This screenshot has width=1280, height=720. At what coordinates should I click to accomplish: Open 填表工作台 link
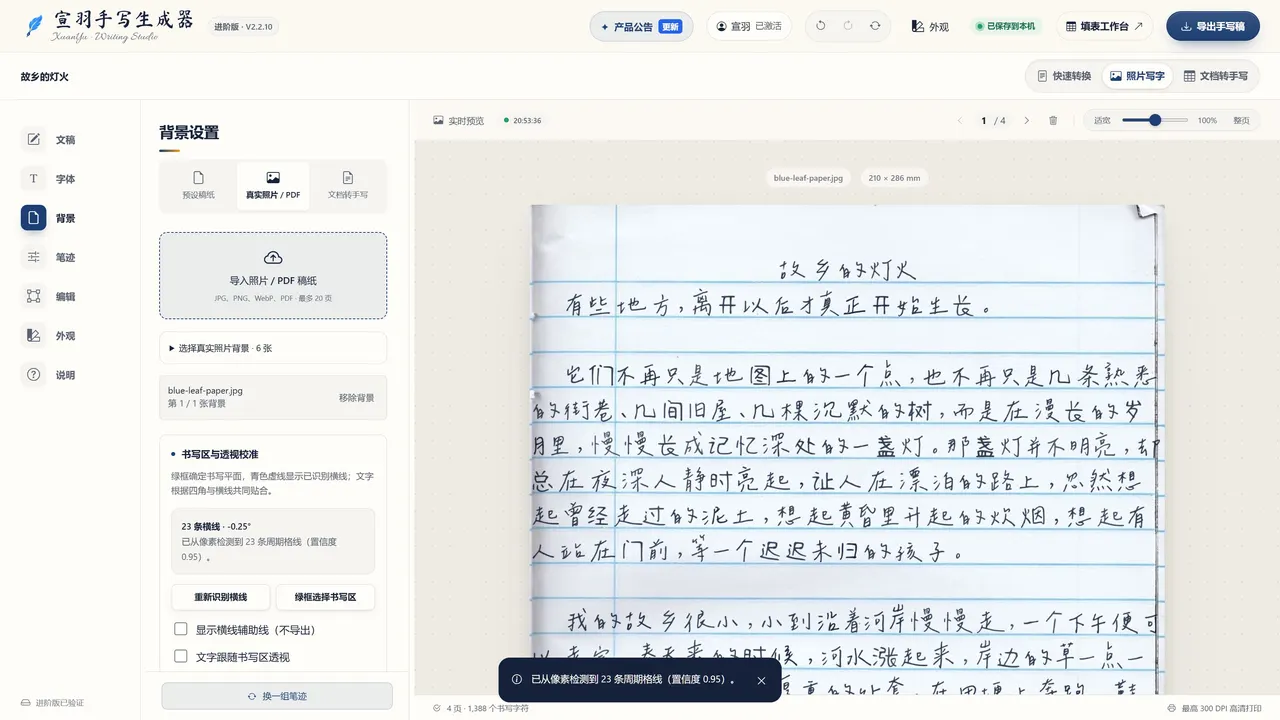point(1105,26)
